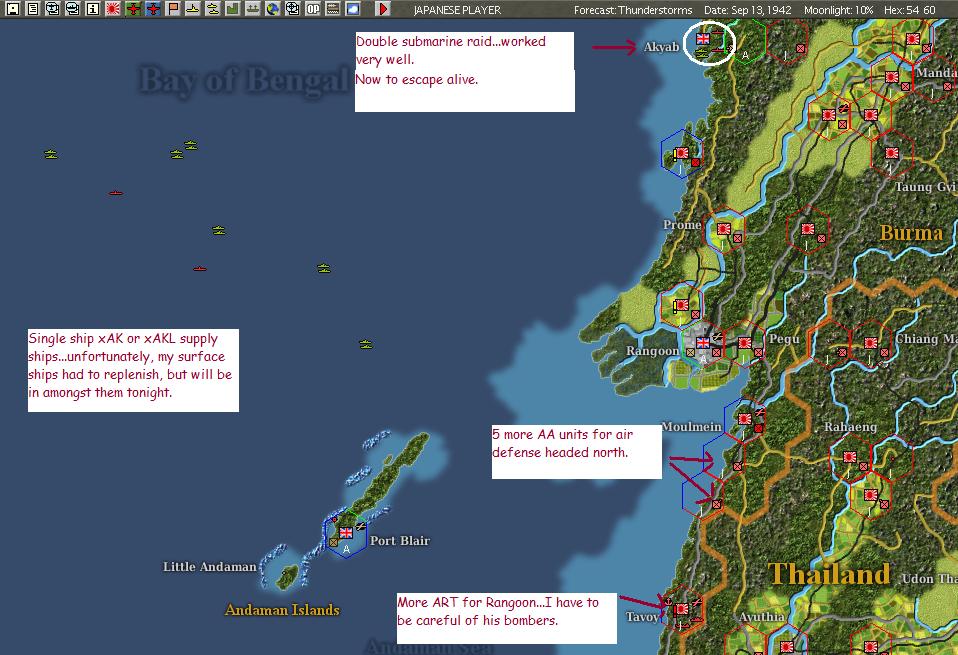Select the red plane on blue background icon

pos(153,9)
